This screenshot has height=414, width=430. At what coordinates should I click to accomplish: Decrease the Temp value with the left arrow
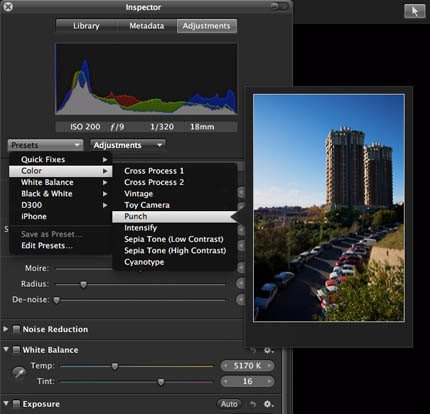tap(226, 366)
